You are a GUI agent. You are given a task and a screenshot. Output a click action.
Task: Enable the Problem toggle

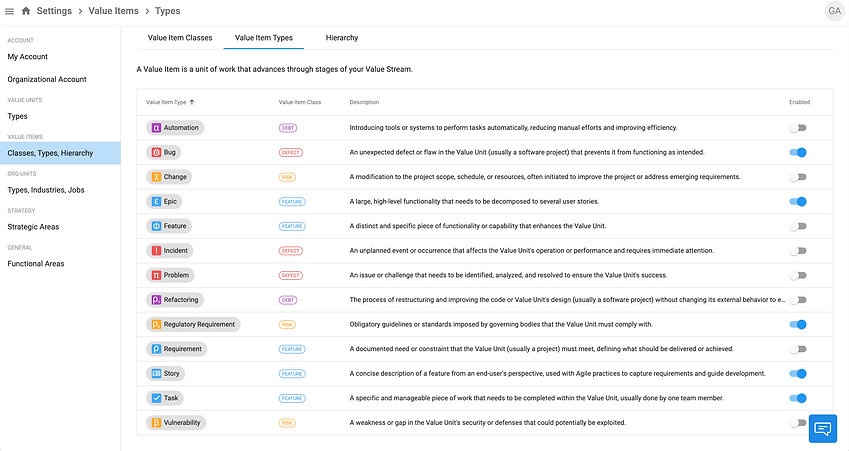[x=798, y=275]
